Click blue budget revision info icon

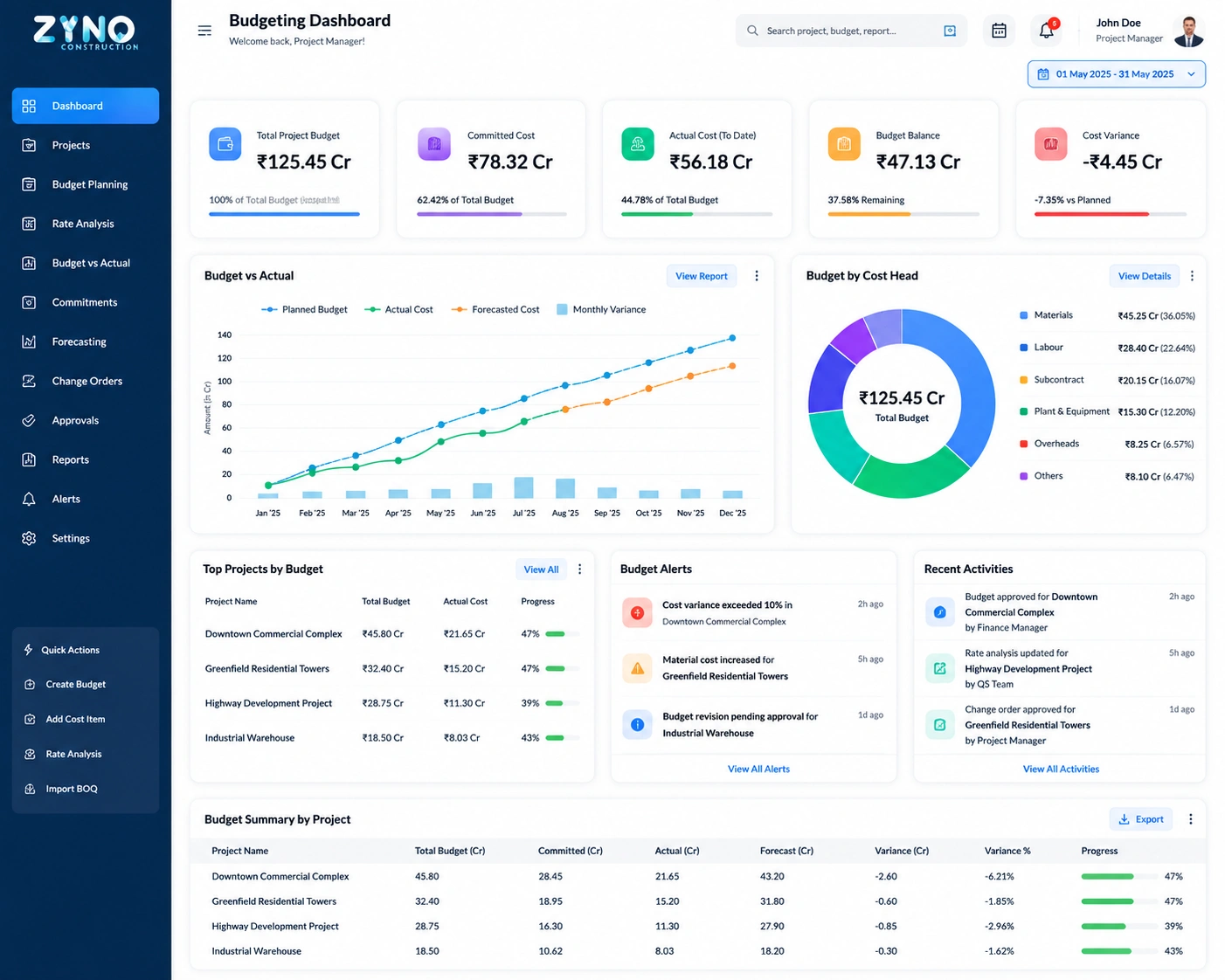tap(637, 724)
